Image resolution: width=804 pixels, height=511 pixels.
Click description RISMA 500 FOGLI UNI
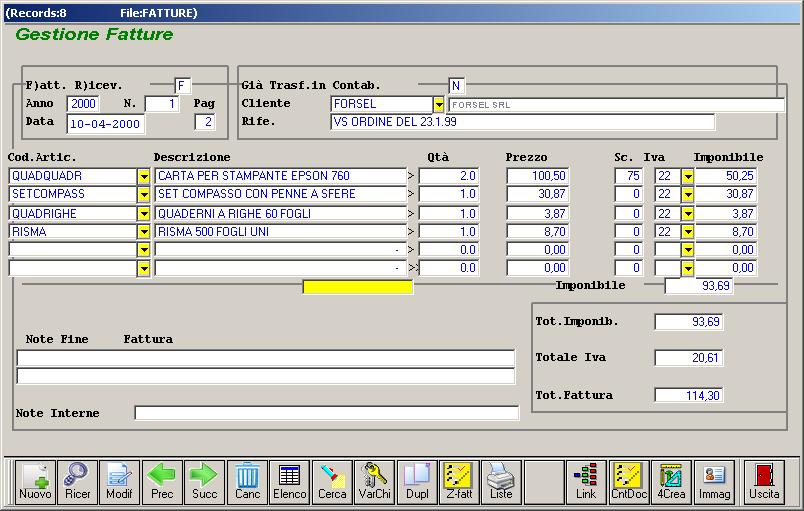tap(280, 232)
